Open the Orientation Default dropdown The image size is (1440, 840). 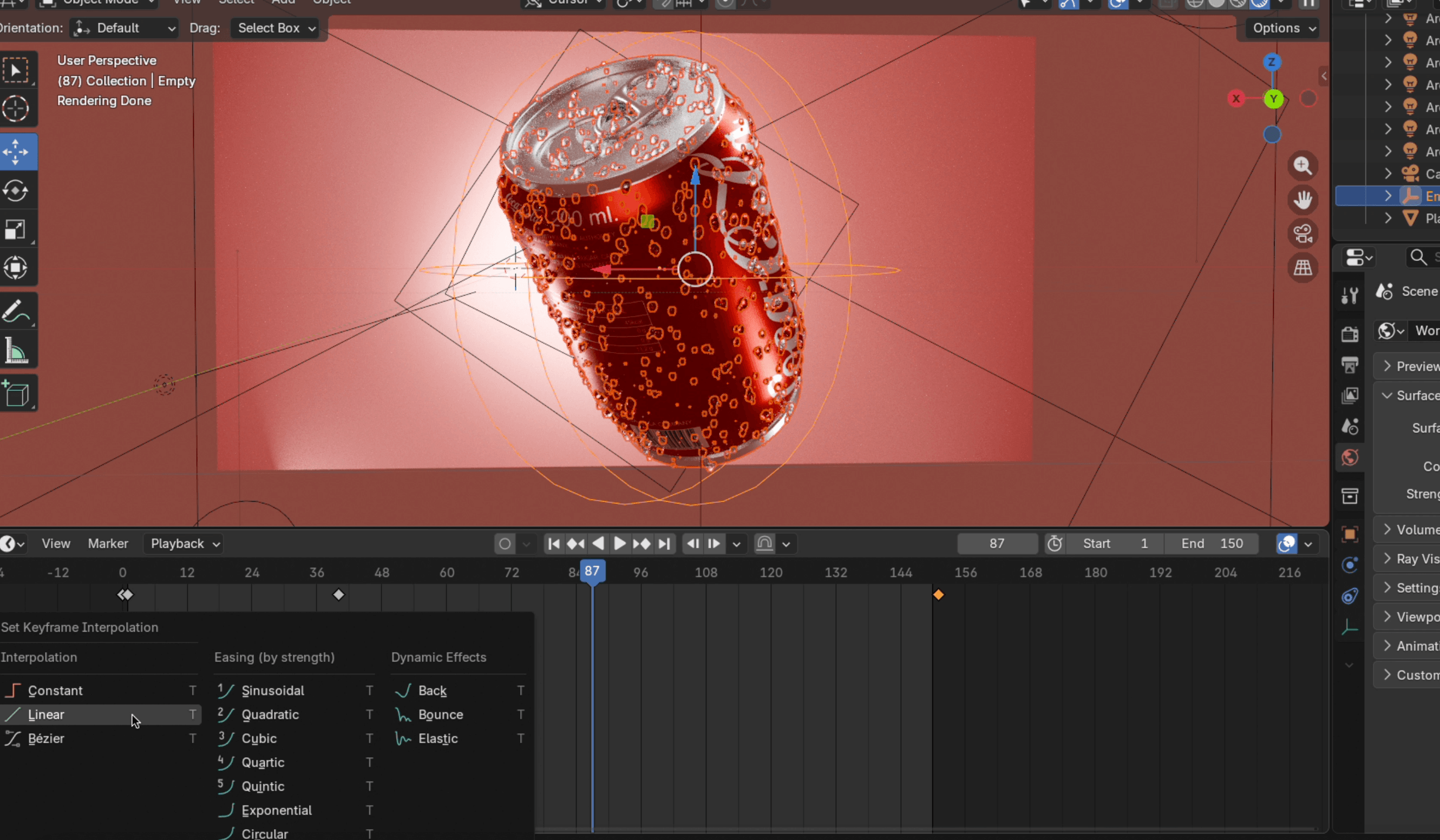124,28
